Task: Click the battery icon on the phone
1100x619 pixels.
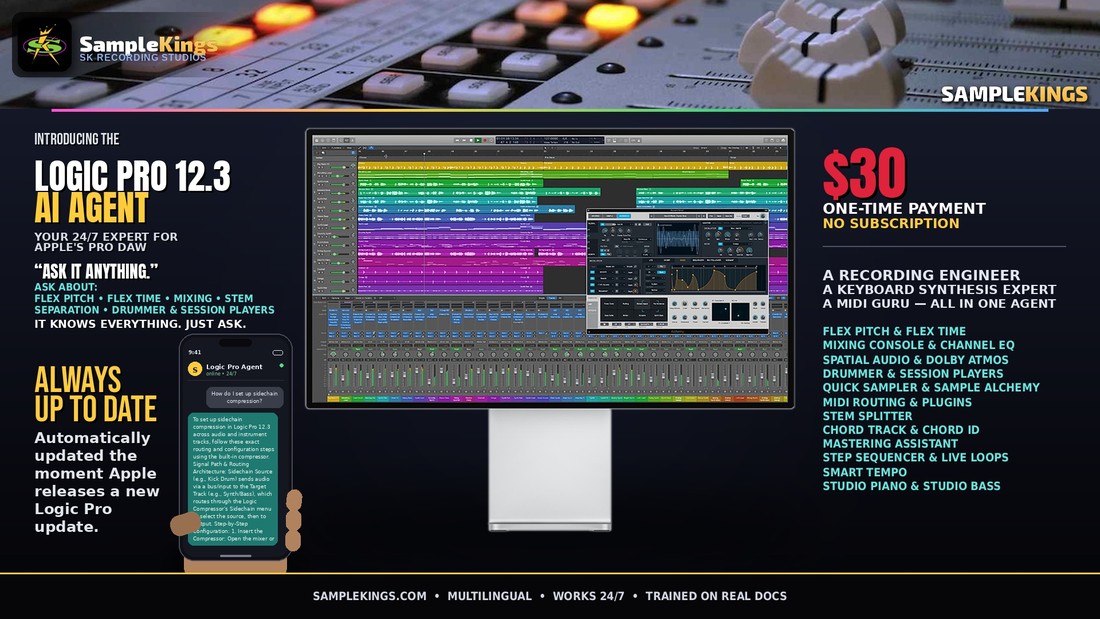Action: tap(278, 352)
